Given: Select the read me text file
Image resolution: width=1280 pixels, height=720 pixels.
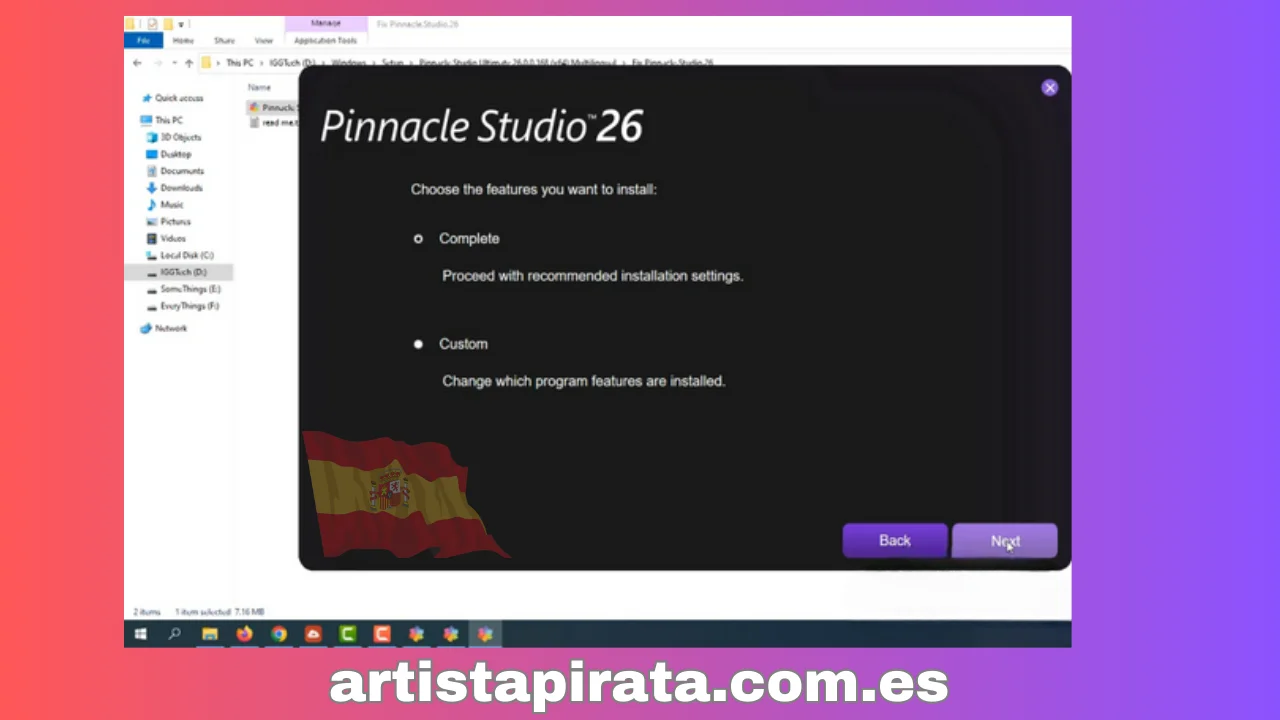Looking at the screenshot, I should [x=272, y=123].
